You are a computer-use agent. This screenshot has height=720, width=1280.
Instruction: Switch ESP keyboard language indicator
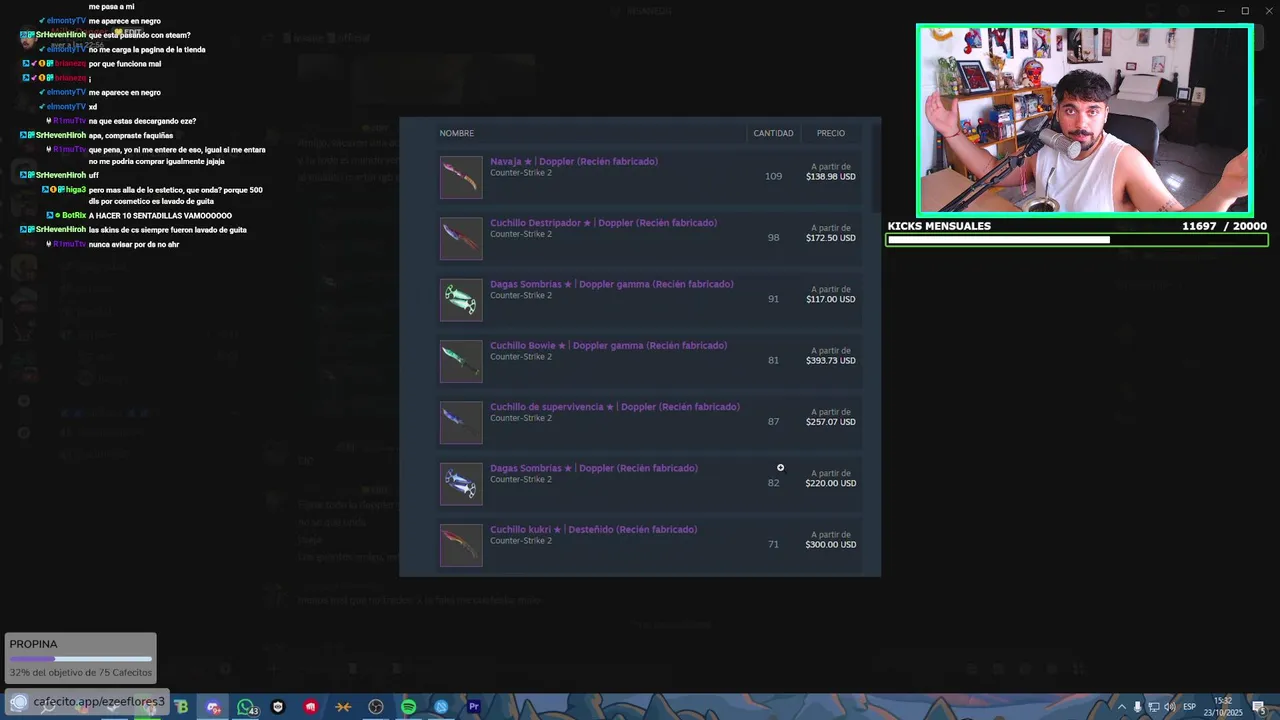point(1190,707)
